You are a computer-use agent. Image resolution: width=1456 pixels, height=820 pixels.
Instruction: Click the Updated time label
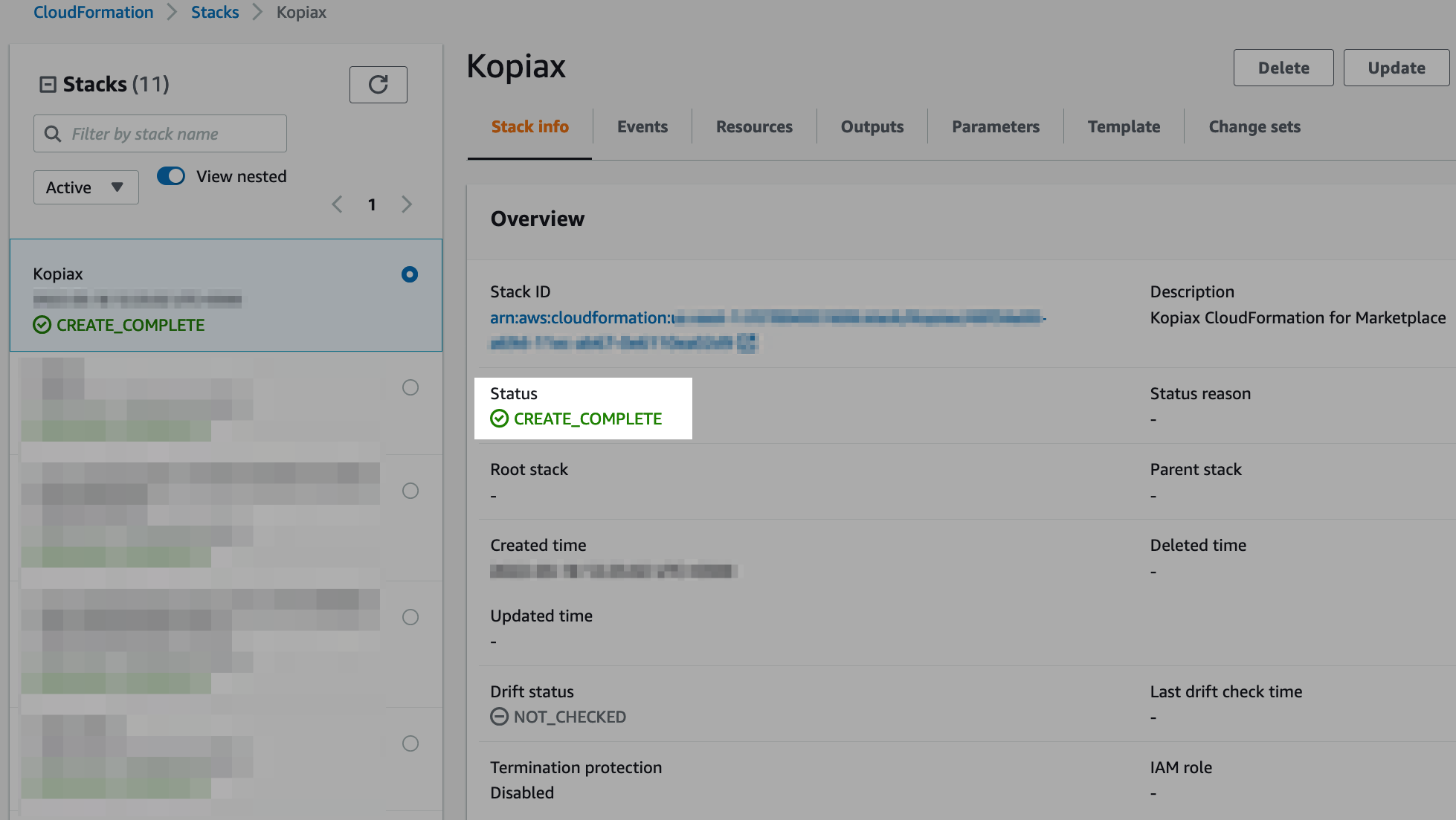[x=541, y=616]
